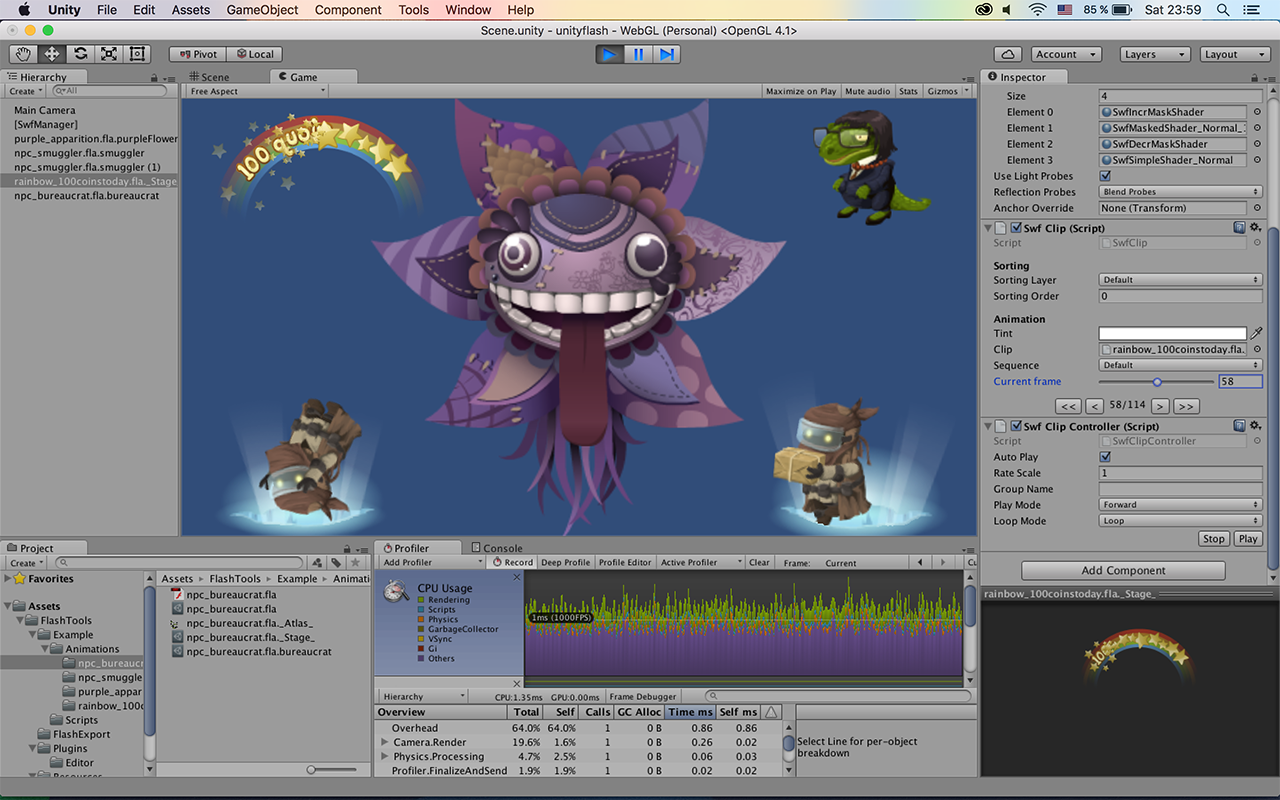The image size is (1280, 800).
Task: Select the Hand tool in toolbar
Action: (x=23, y=54)
